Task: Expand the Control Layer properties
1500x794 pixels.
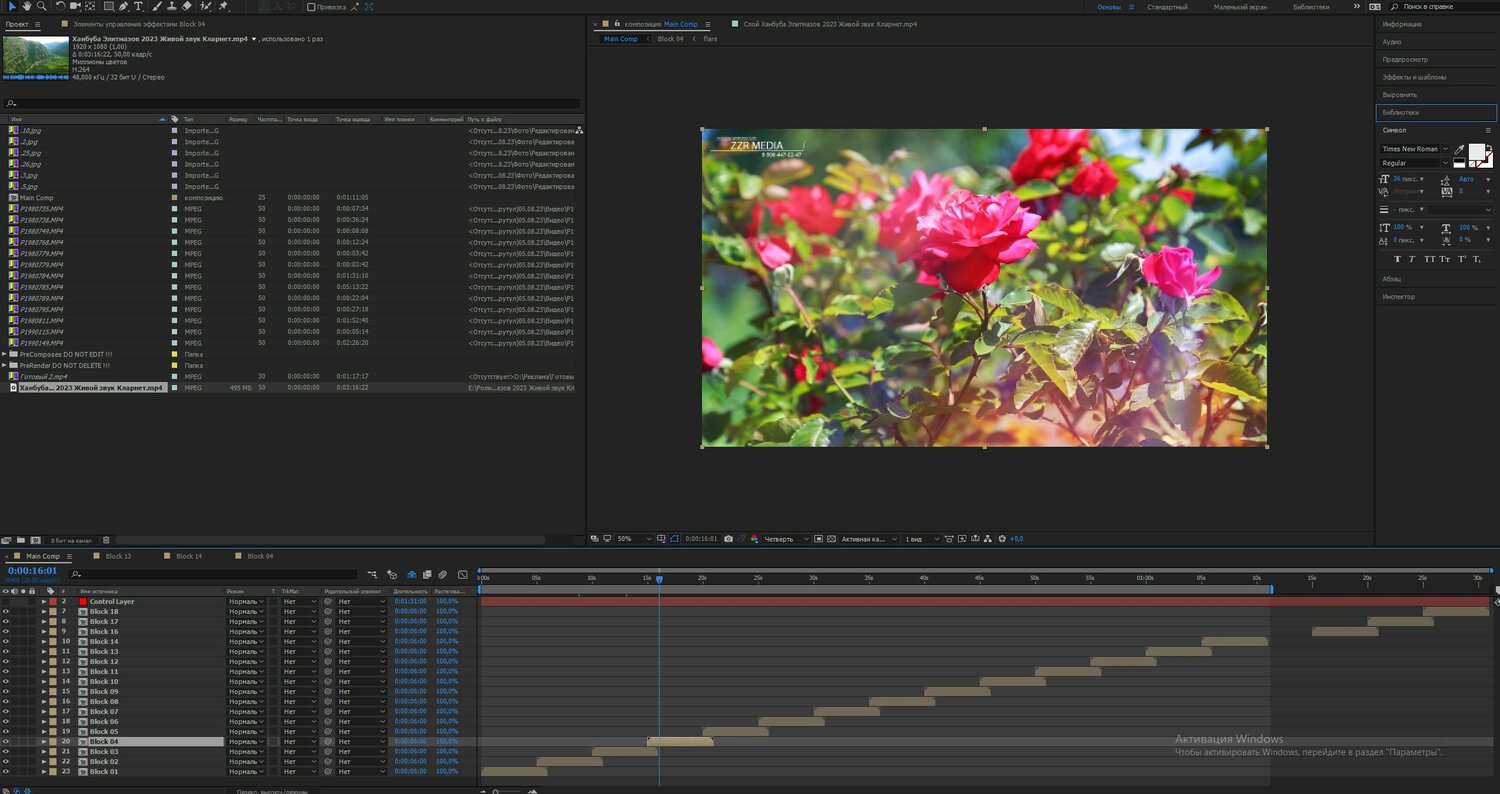Action: tap(44, 601)
